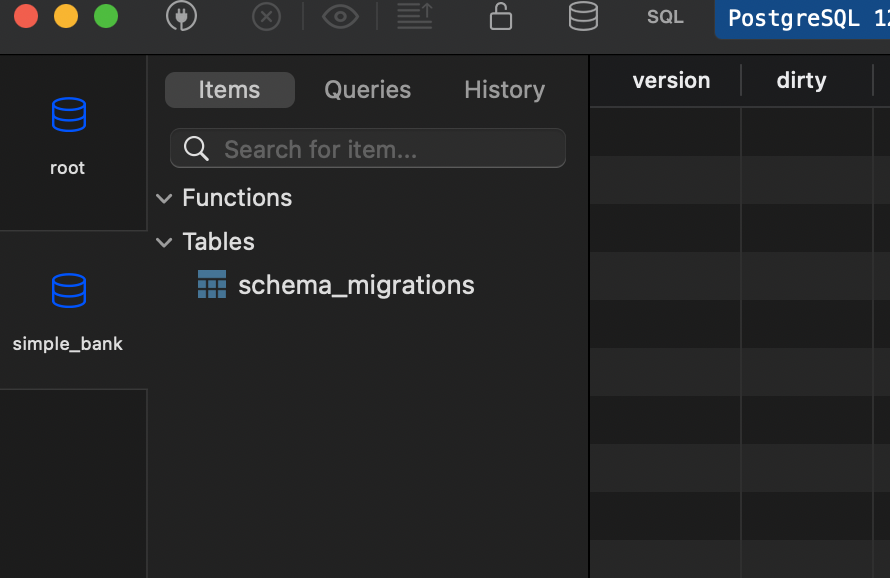The width and height of the screenshot is (890, 578).
Task: Close the window with red button
Action: (x=26, y=16)
